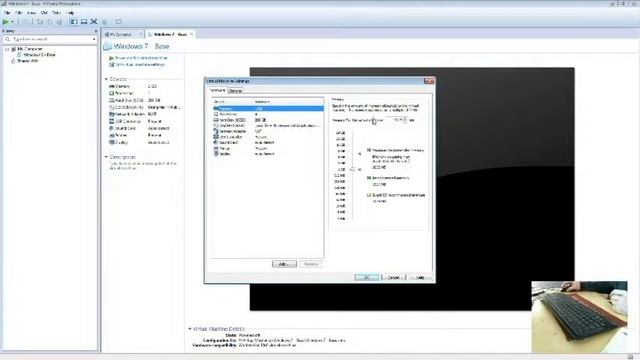This screenshot has height=360, width=640.
Task: Select Shared VMs in the library tree
Action: [27, 61]
